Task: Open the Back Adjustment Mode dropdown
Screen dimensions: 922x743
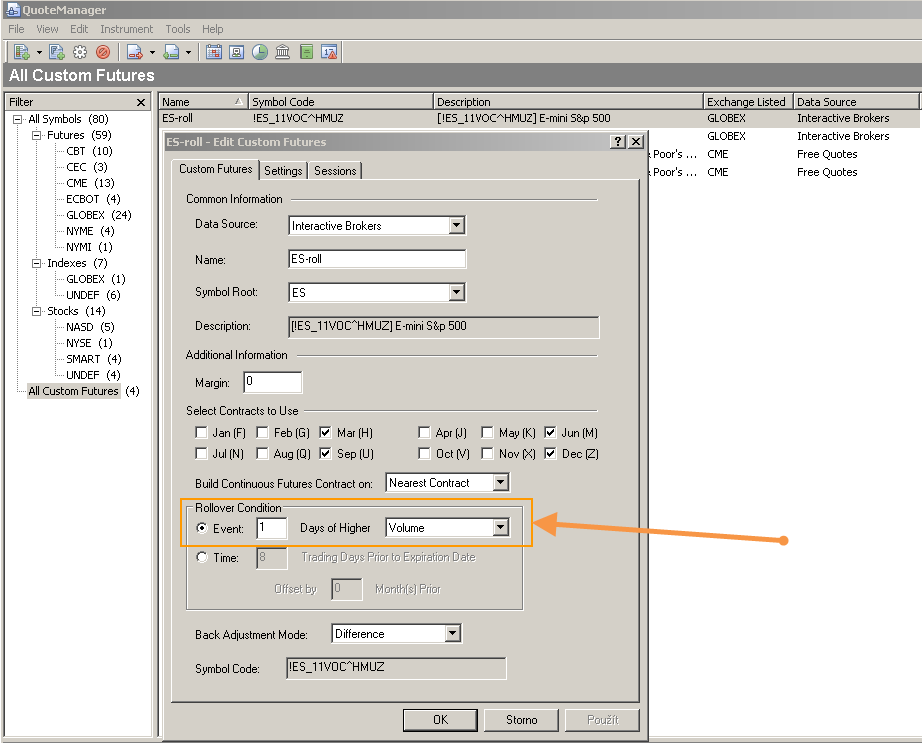Action: click(x=452, y=634)
